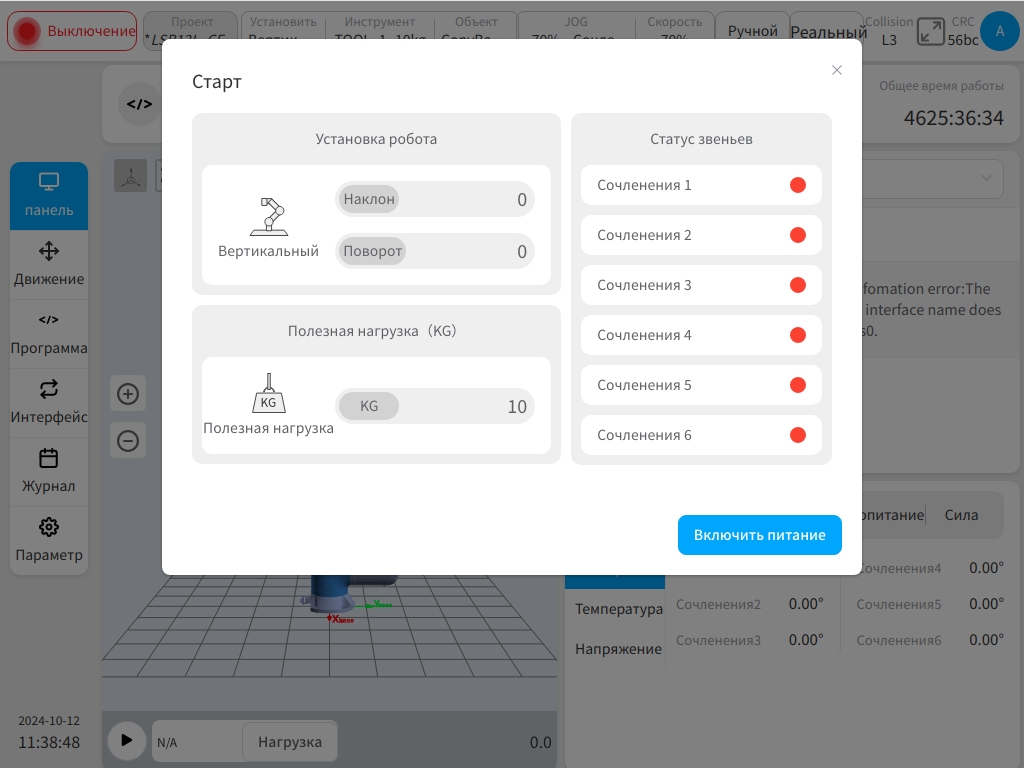Edit the KG payload value field

click(435, 406)
